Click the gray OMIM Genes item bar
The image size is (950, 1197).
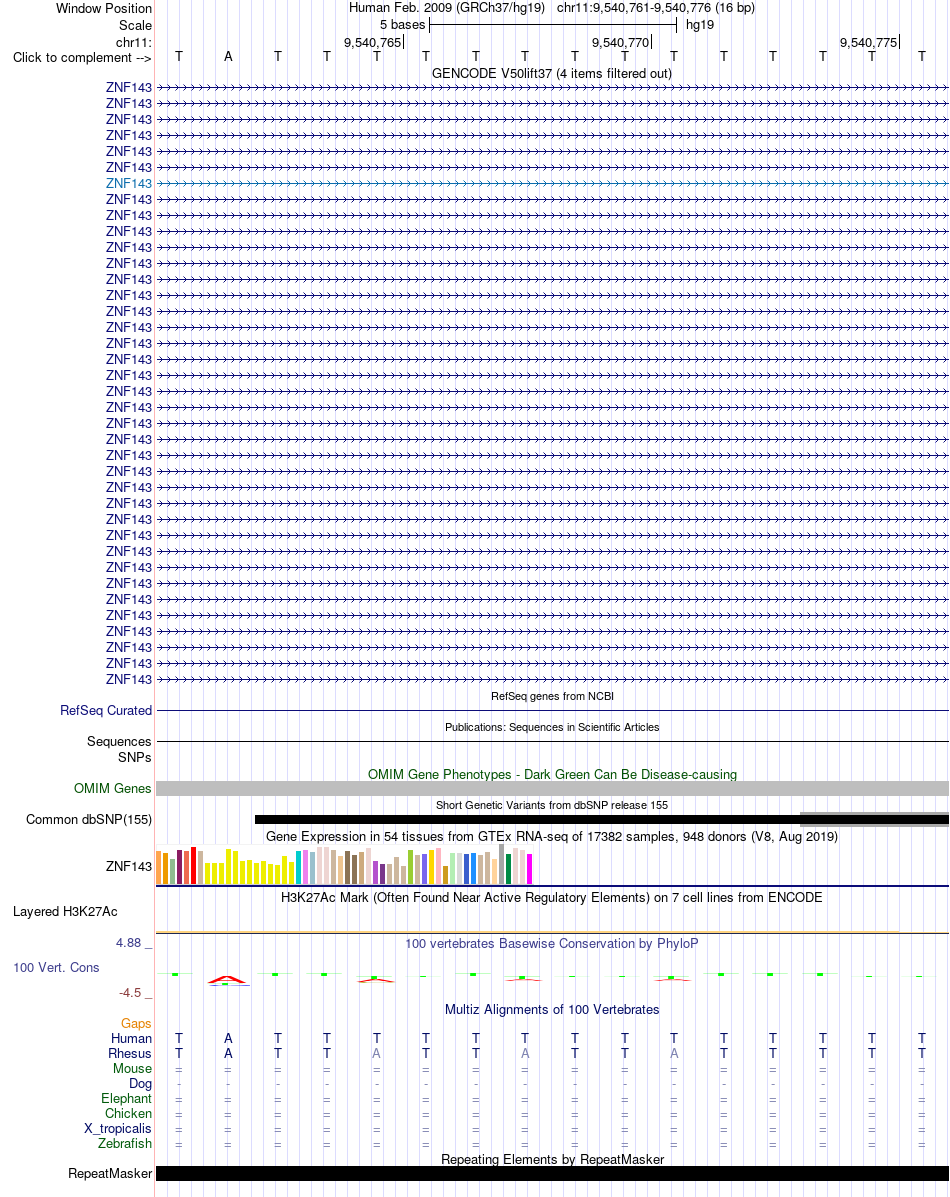(552, 789)
